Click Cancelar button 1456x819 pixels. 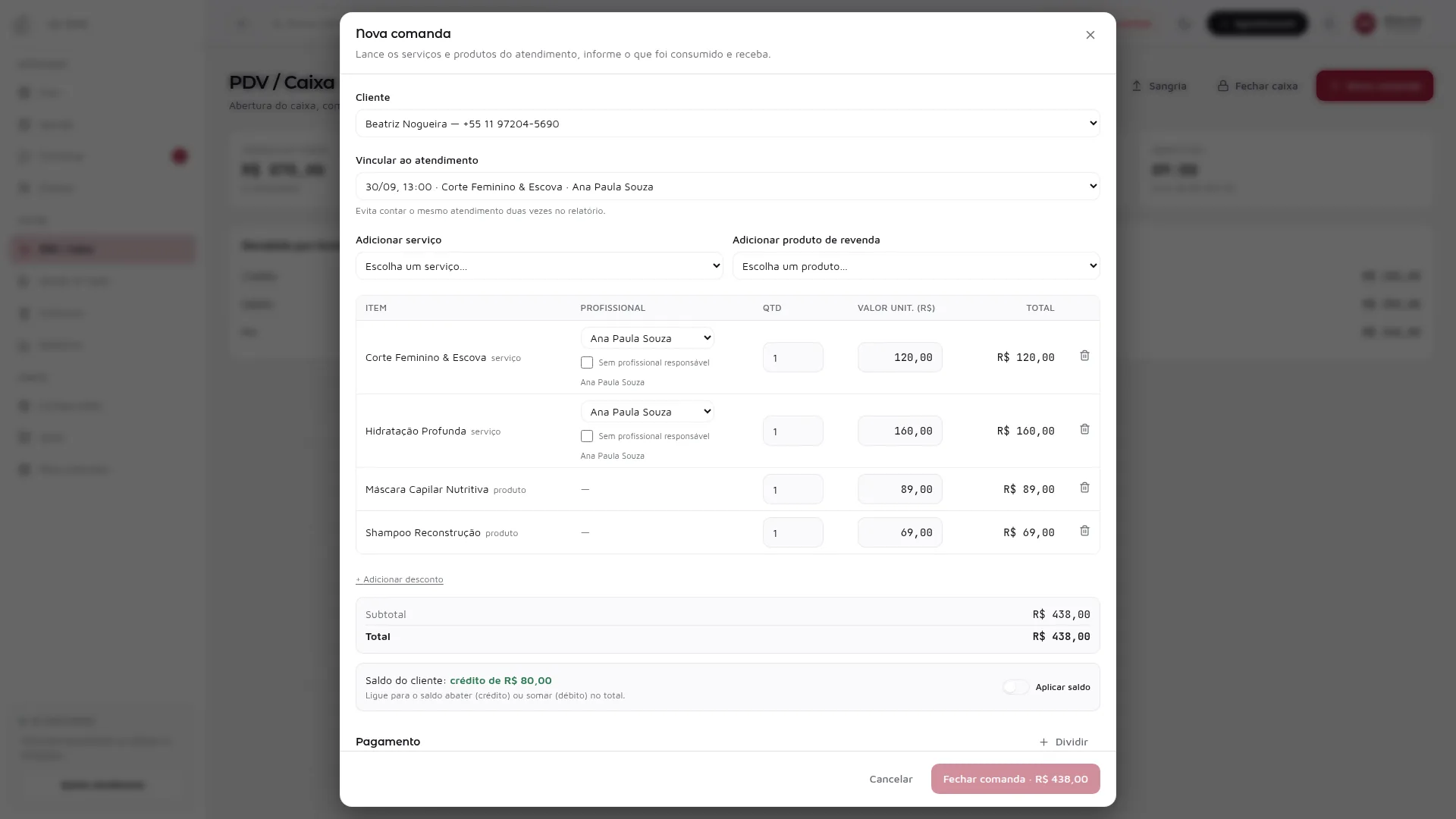(x=890, y=779)
